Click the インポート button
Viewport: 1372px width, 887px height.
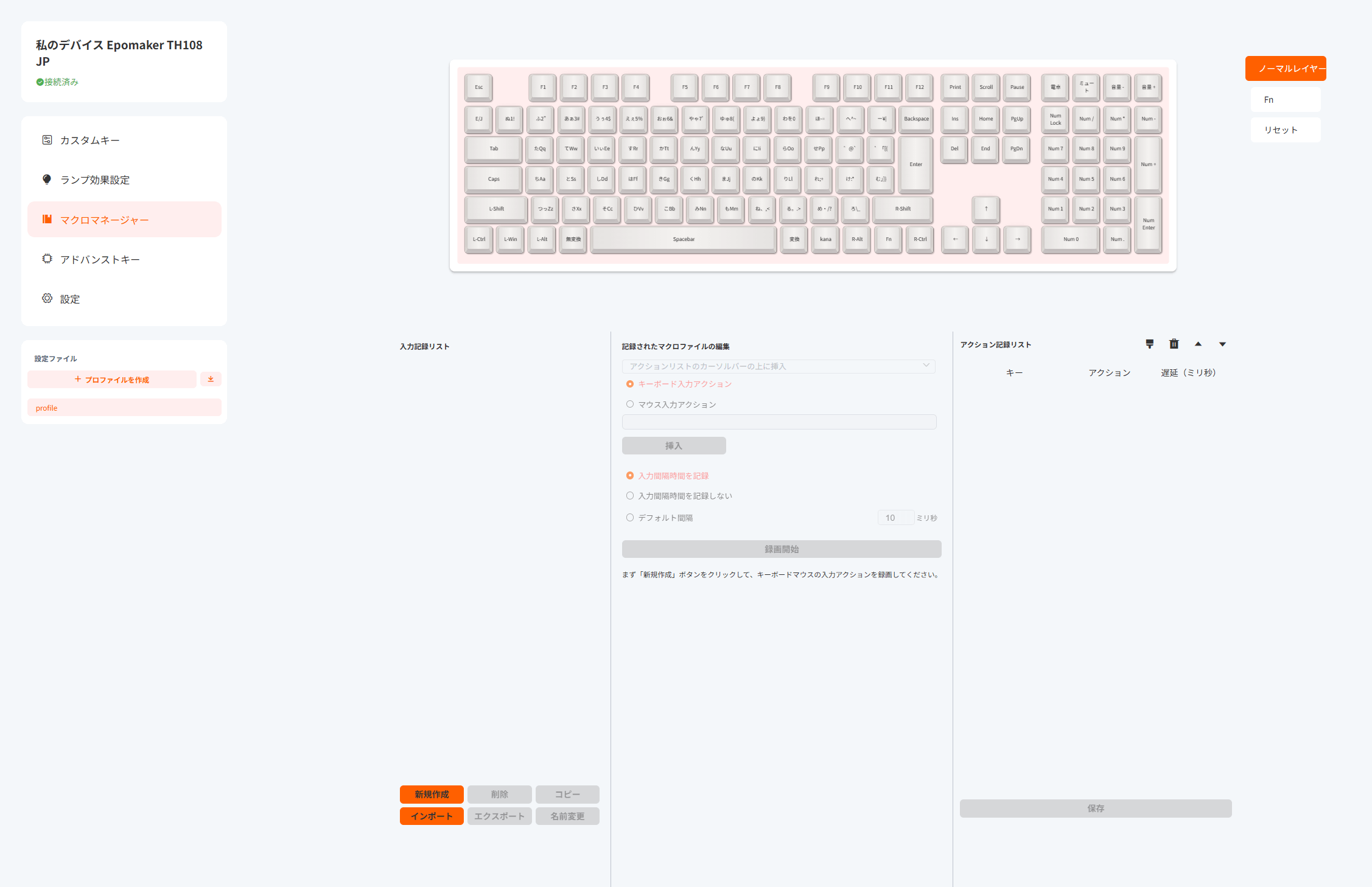pos(432,816)
